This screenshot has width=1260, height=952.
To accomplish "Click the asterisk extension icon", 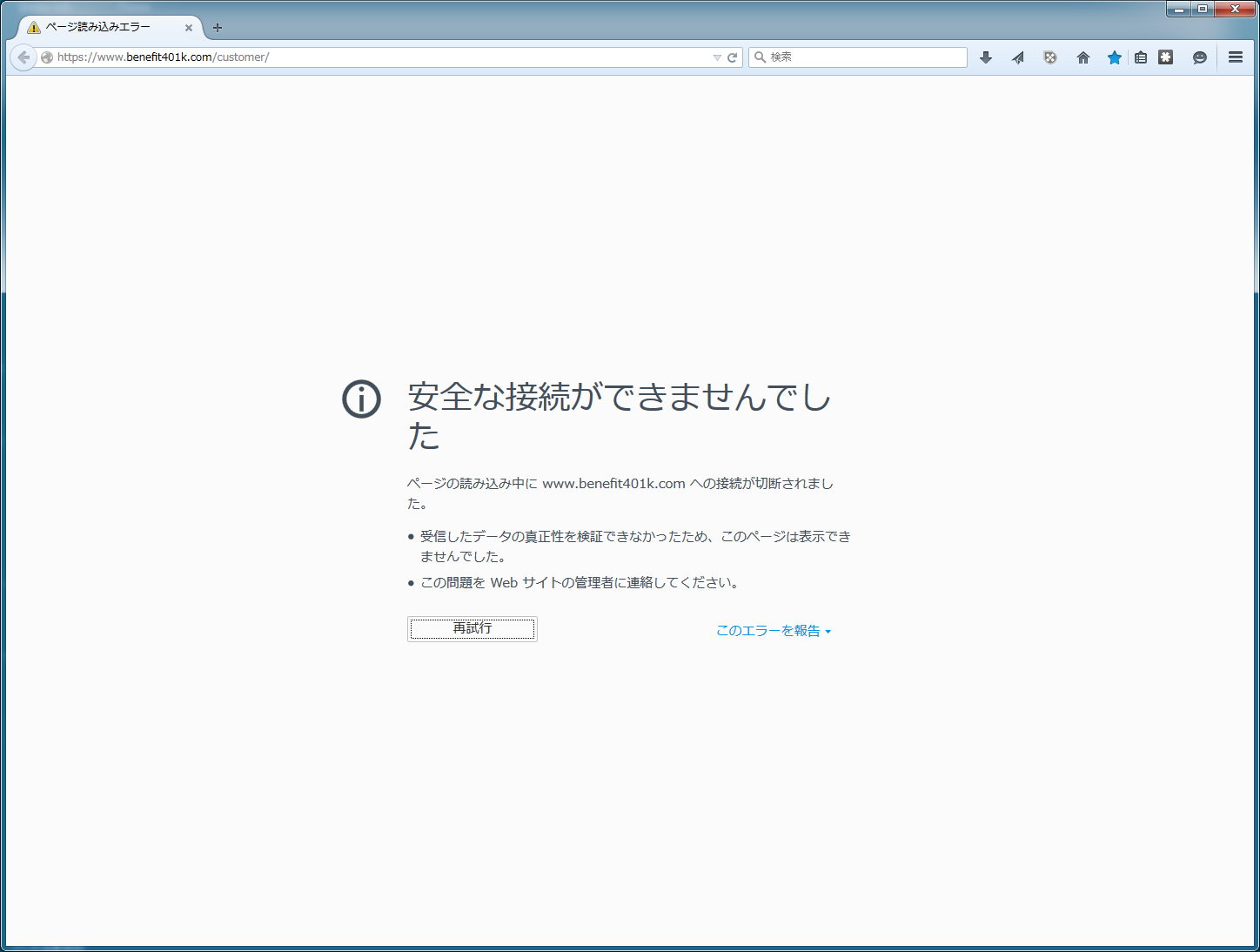I will (1166, 57).
